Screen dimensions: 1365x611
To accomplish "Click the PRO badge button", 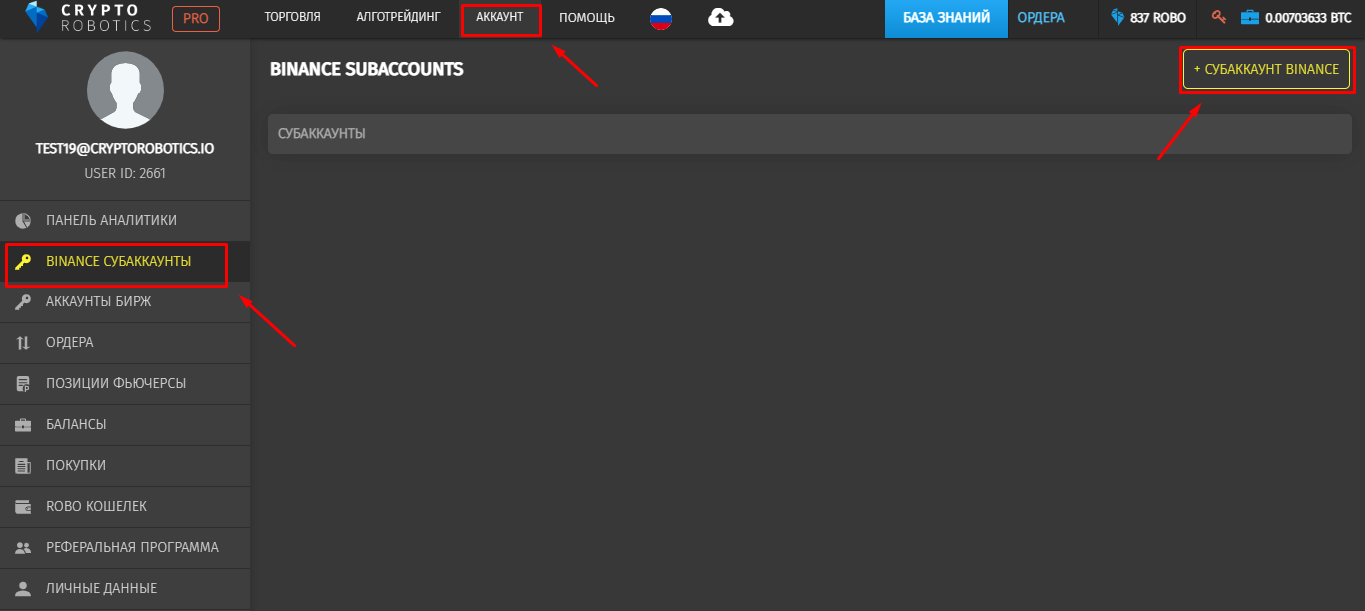I will tap(196, 18).
